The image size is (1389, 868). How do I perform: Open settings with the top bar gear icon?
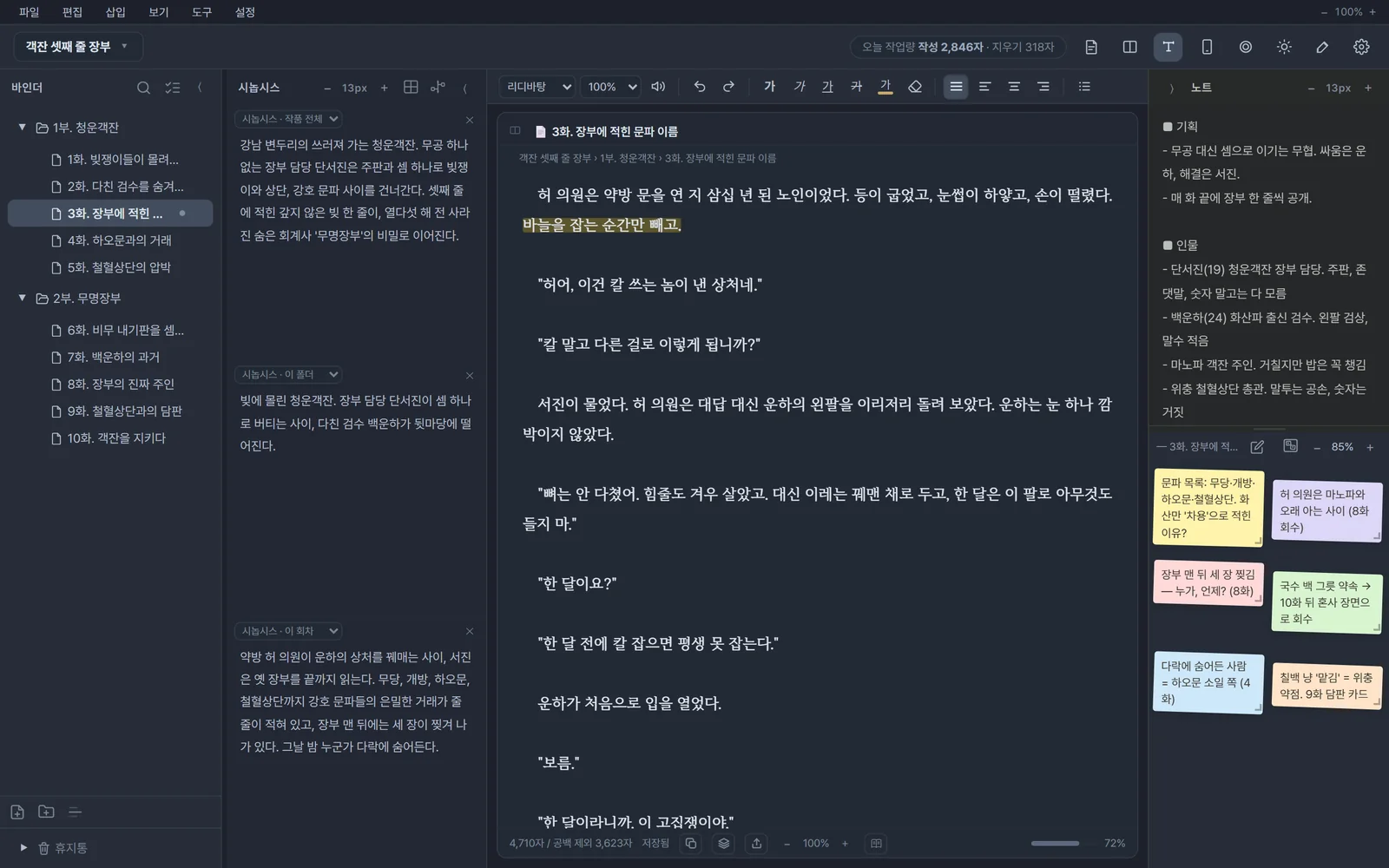(x=1361, y=47)
